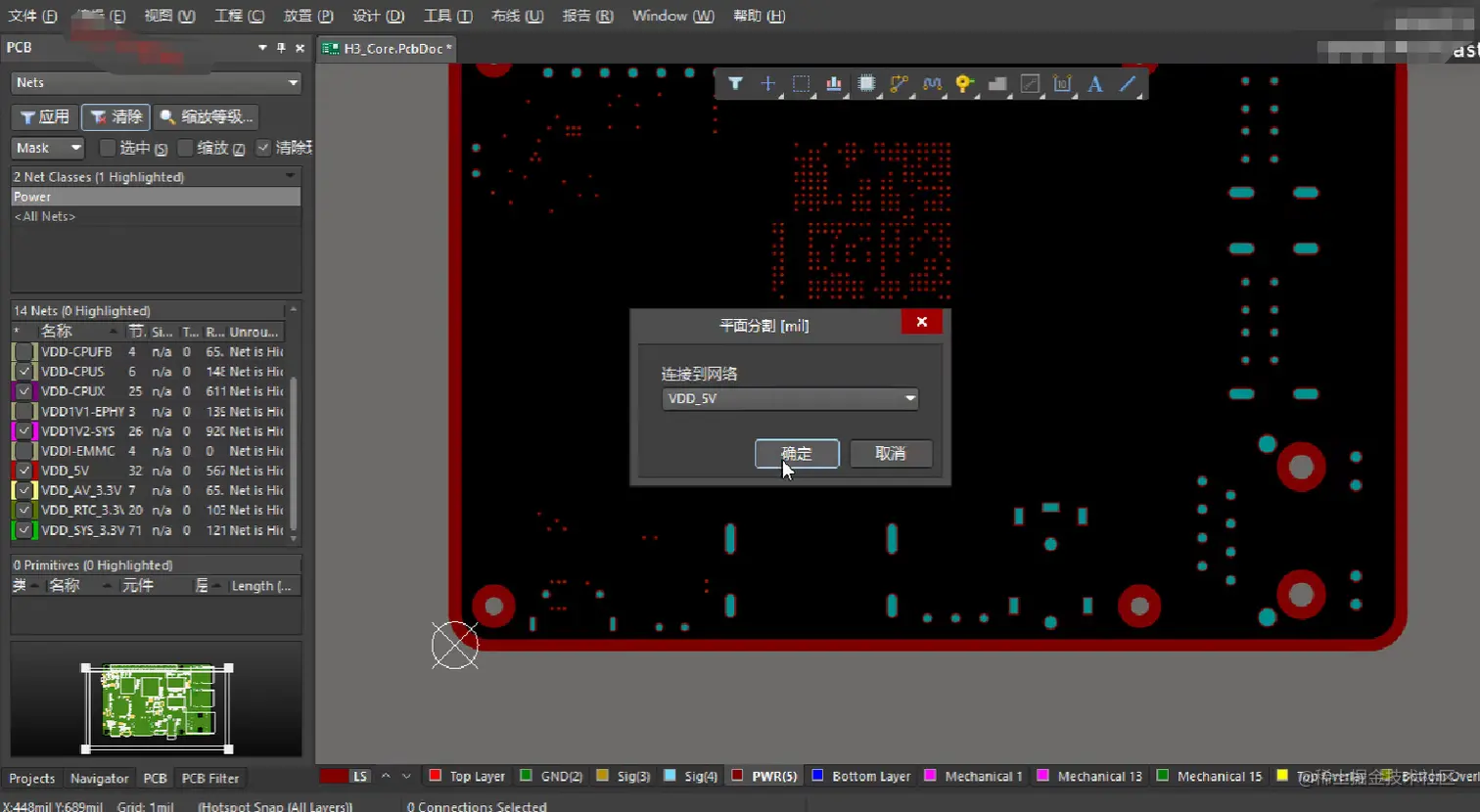Uncheck the VDD1V2-SYS net checkbox

pyautogui.click(x=24, y=431)
